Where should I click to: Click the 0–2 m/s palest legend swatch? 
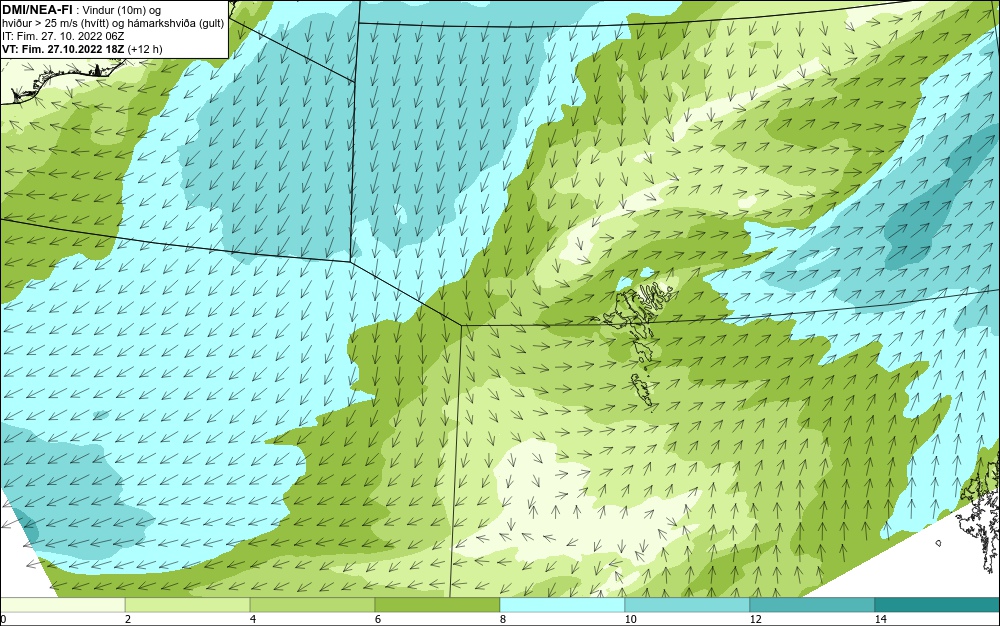click(x=62, y=605)
